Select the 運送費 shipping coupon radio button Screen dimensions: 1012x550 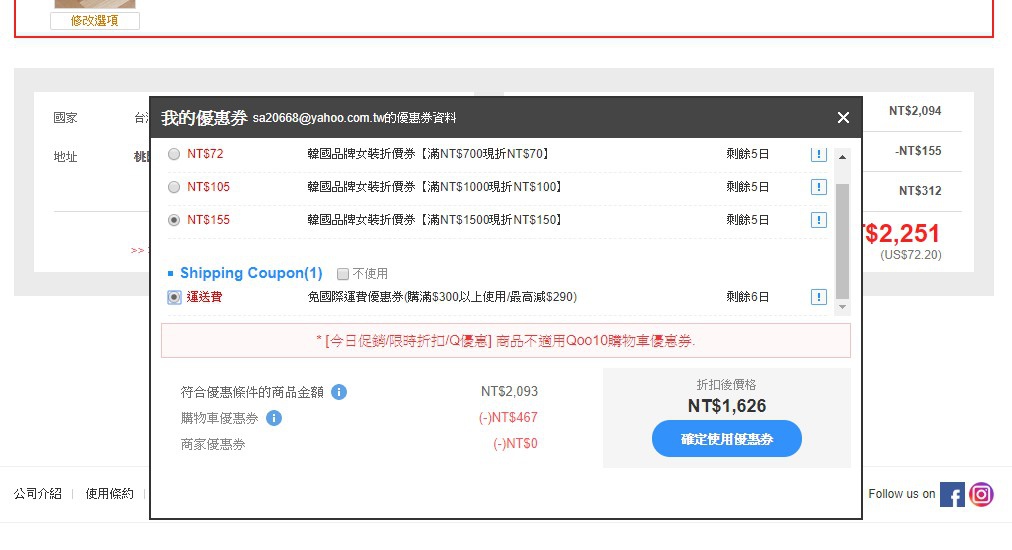point(174,297)
